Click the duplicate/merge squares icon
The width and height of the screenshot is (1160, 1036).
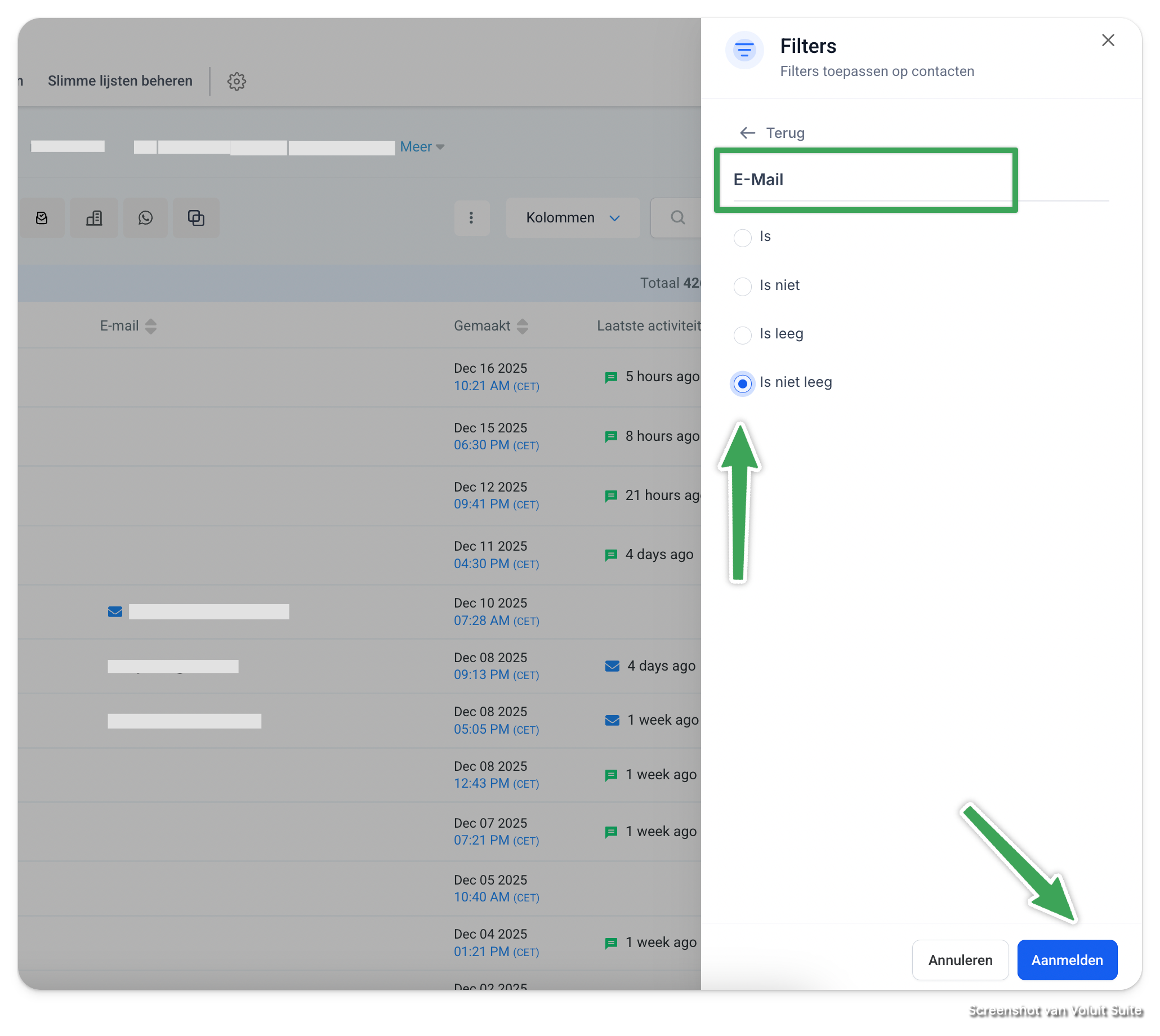point(196,218)
